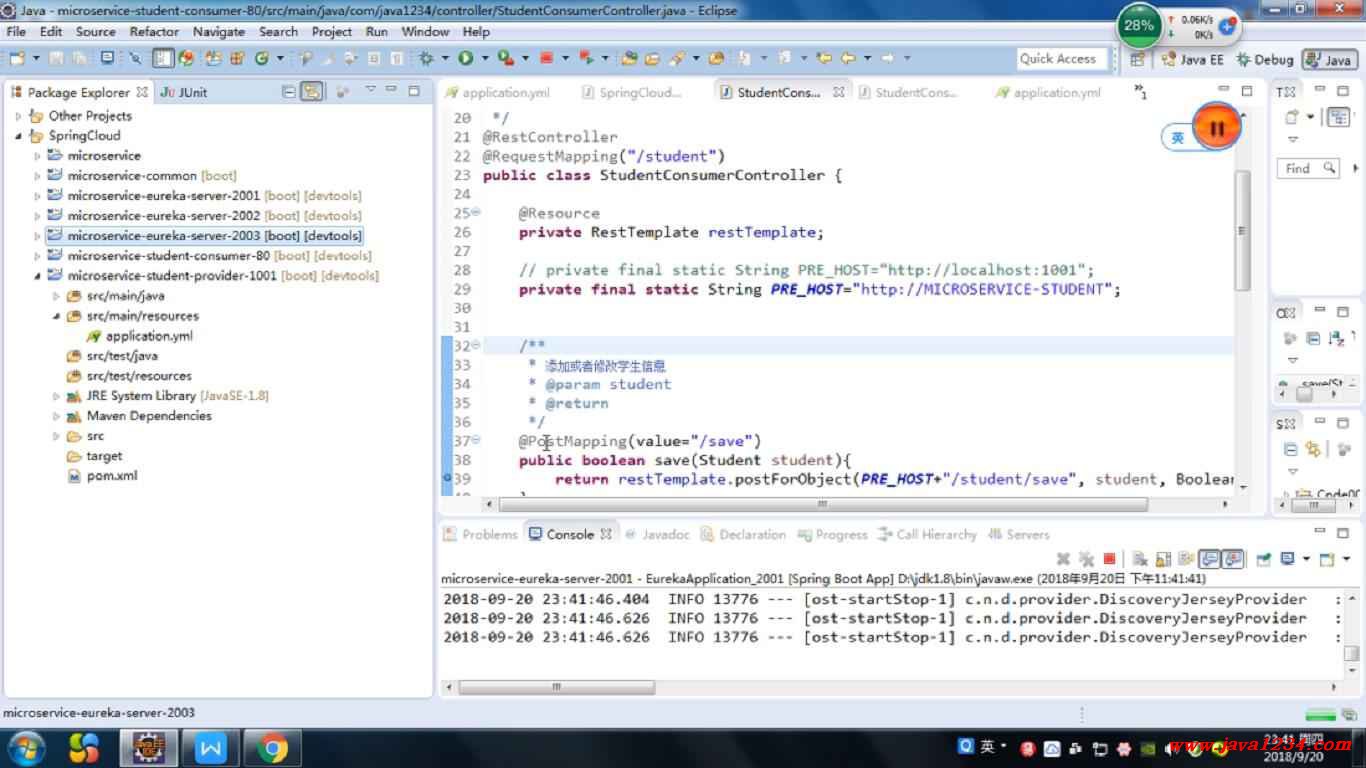Toggle Scroll Lock in Console toolbar
This screenshot has width=1366, height=768.
point(1163,559)
